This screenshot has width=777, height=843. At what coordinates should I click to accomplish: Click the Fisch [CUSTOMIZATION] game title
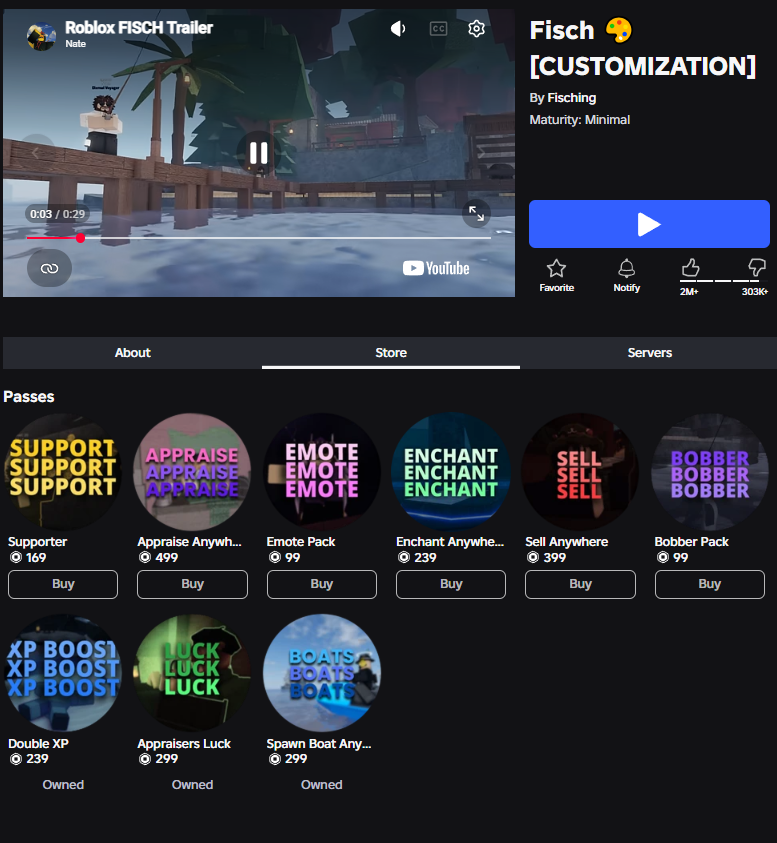pos(643,48)
